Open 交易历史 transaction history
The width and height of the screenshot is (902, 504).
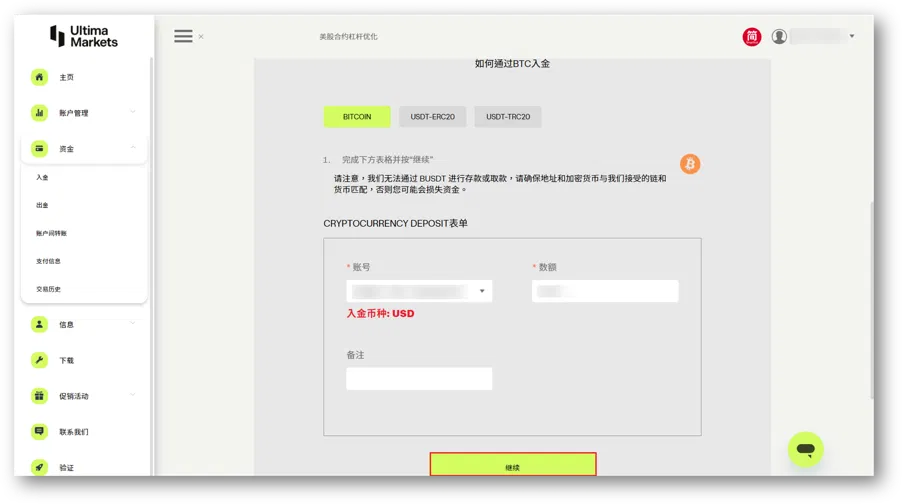pyautogui.click(x=48, y=289)
